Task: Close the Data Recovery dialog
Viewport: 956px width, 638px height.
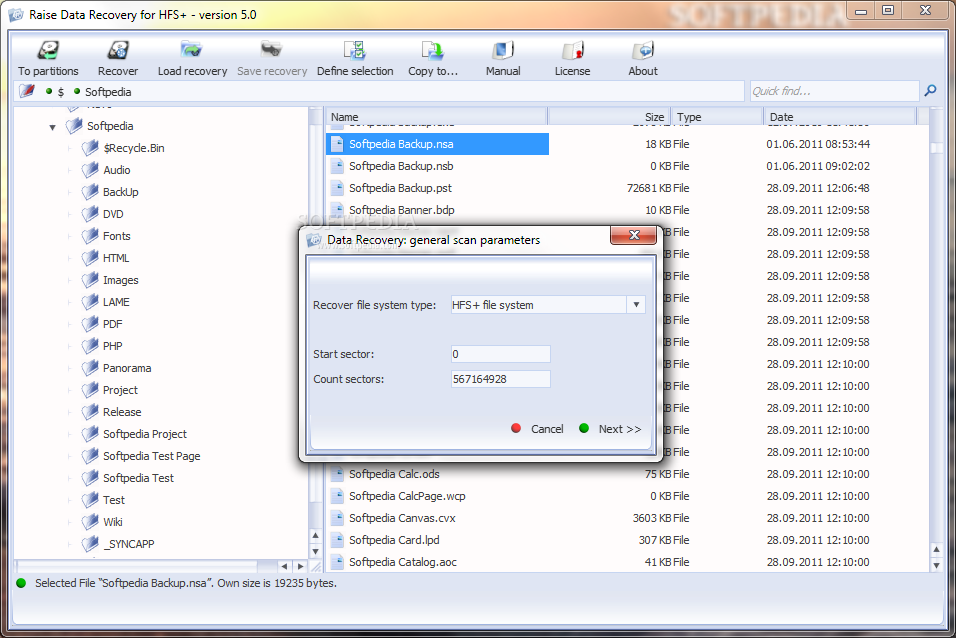Action: [633, 235]
